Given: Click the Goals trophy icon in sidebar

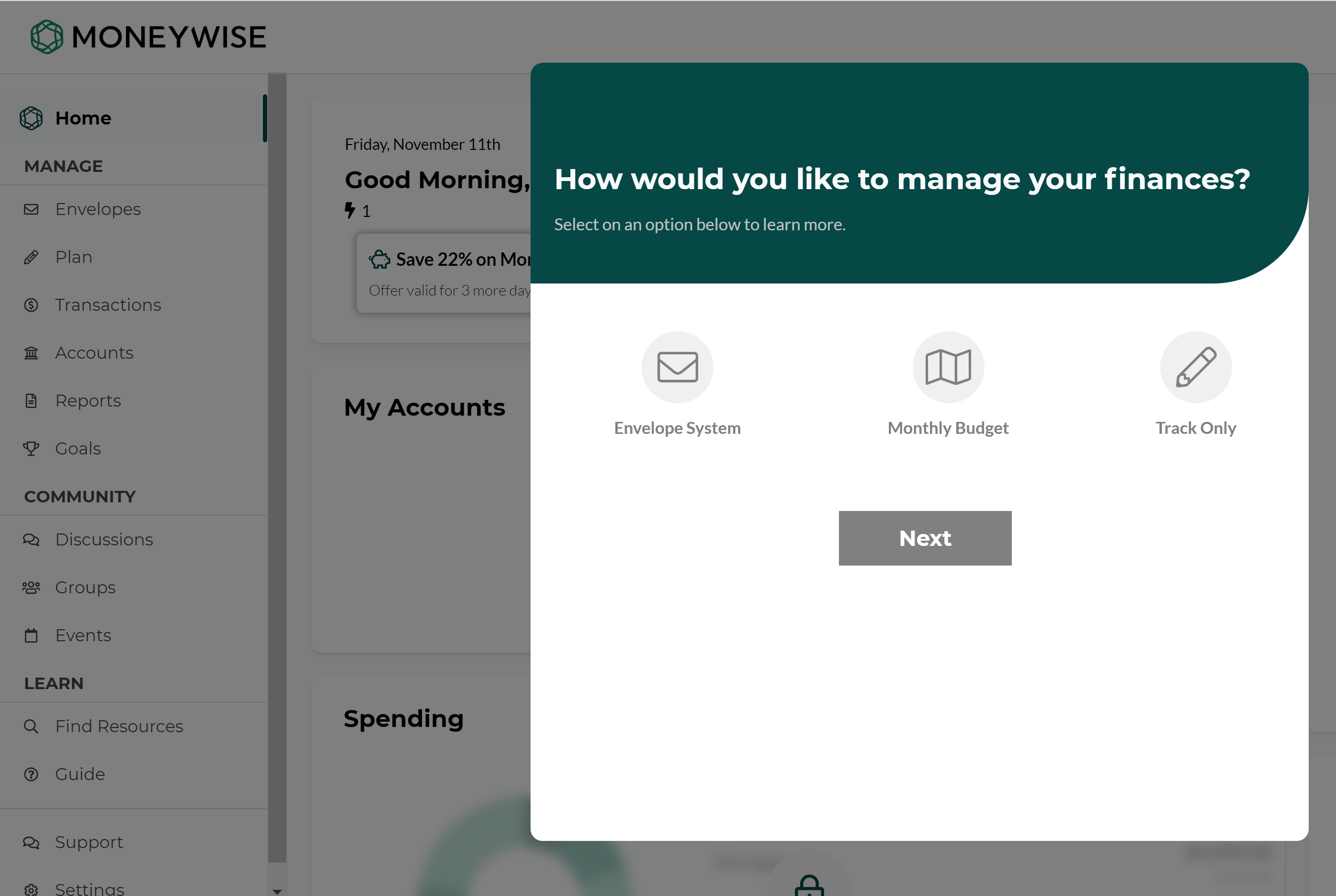Looking at the screenshot, I should tap(31, 449).
